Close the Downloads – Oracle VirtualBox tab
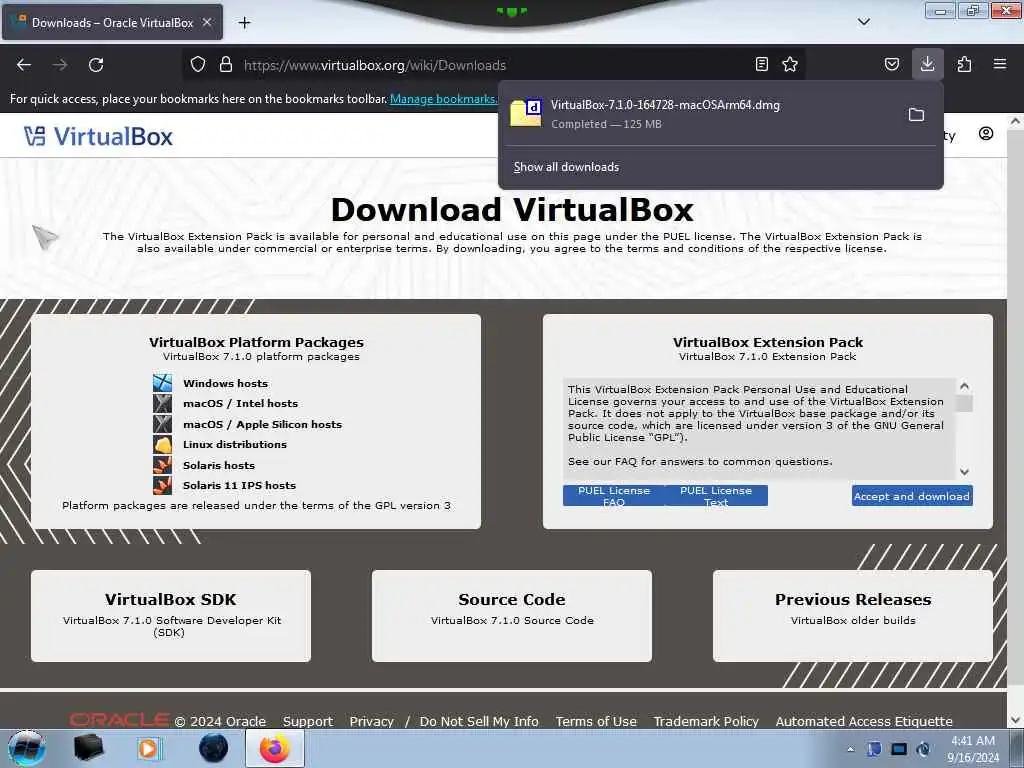1024x768 pixels. (207, 22)
